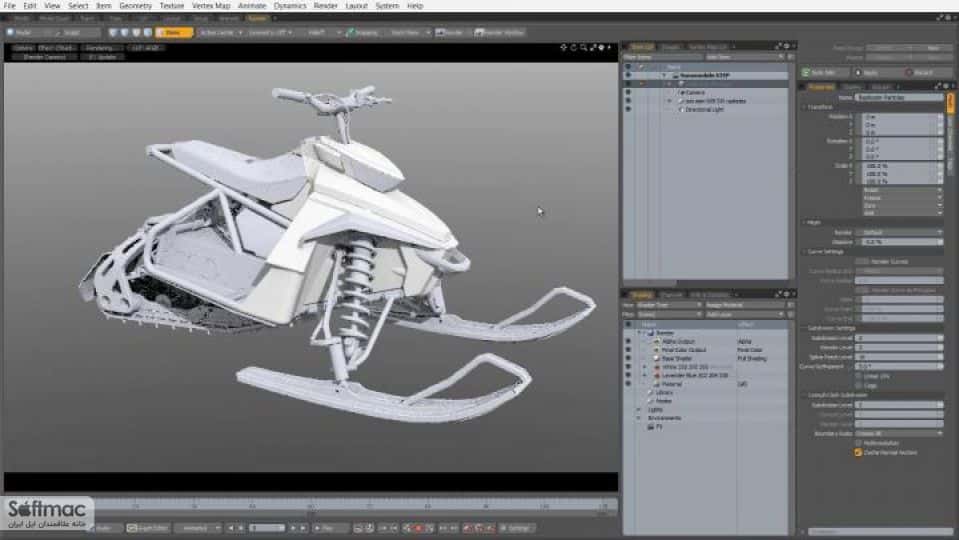Click the orange Items selection mode button
The height and width of the screenshot is (540, 959).
[x=174, y=32]
